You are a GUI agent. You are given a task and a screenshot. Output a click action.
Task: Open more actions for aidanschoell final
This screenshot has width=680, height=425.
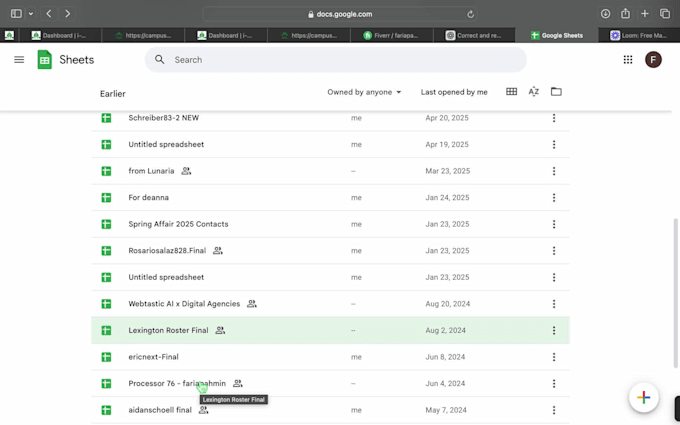pyautogui.click(x=554, y=410)
